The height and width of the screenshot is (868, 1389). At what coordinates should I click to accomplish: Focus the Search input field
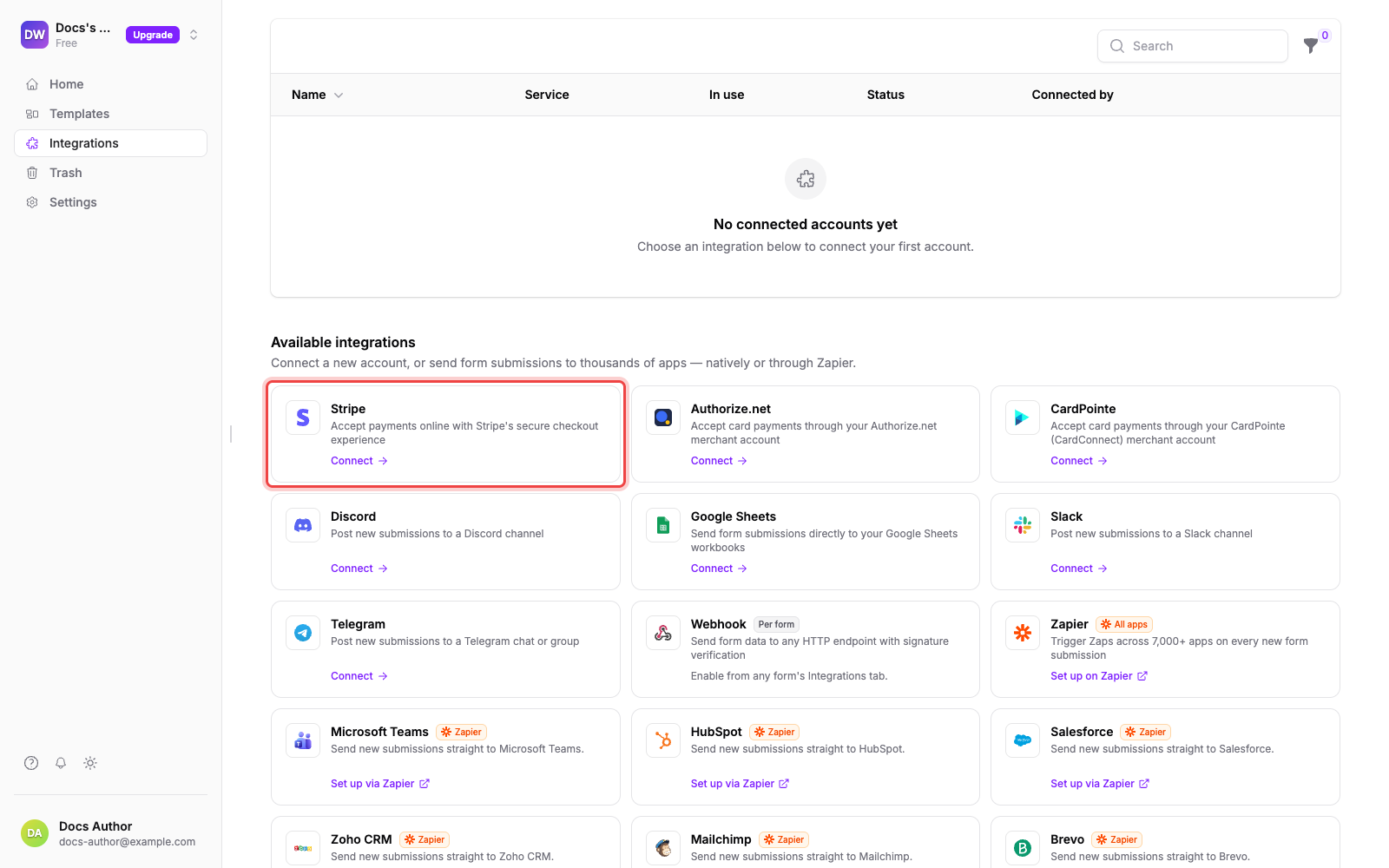coord(1193,46)
